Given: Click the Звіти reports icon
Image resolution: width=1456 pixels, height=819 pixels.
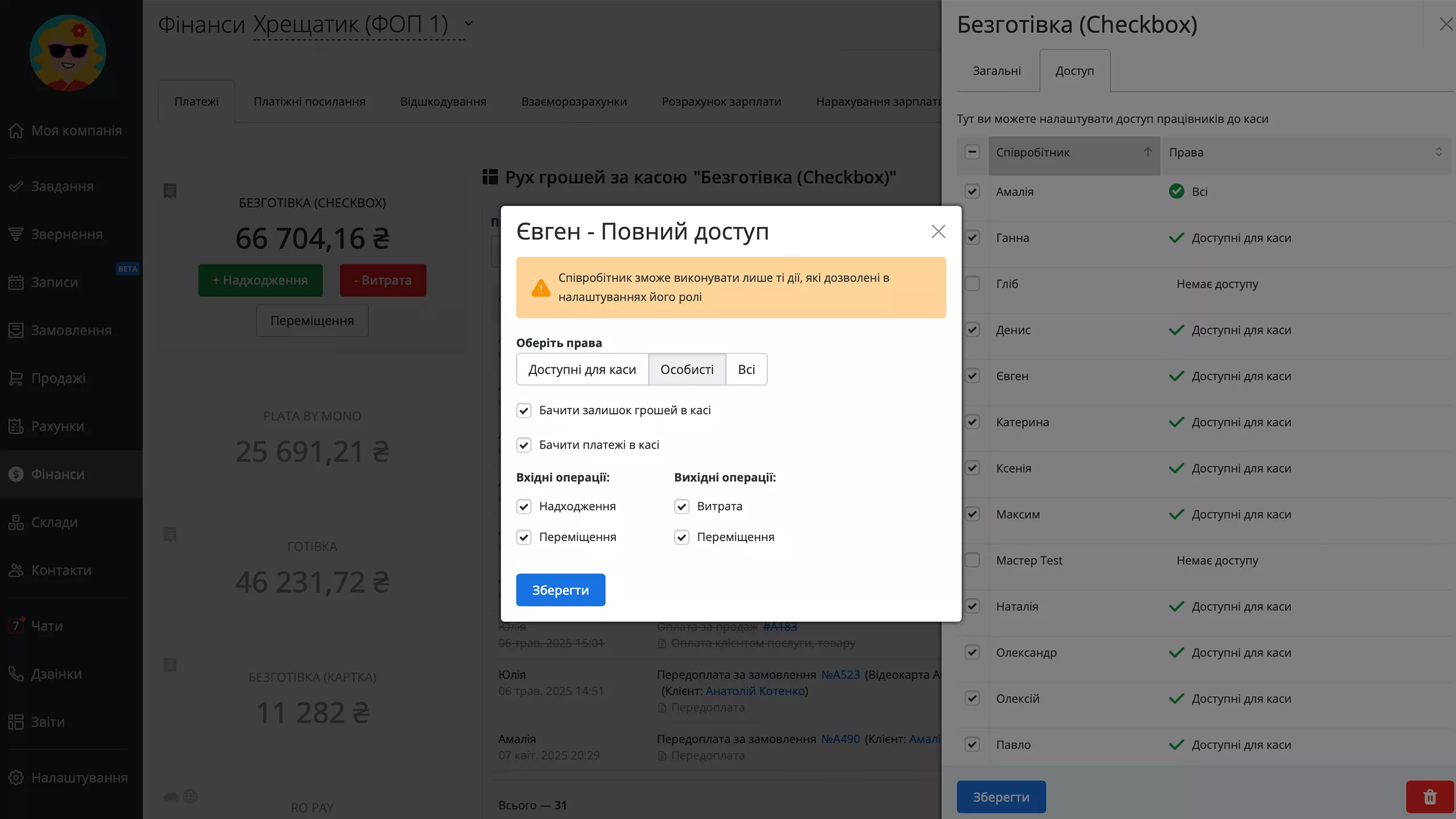Looking at the screenshot, I should (x=16, y=722).
